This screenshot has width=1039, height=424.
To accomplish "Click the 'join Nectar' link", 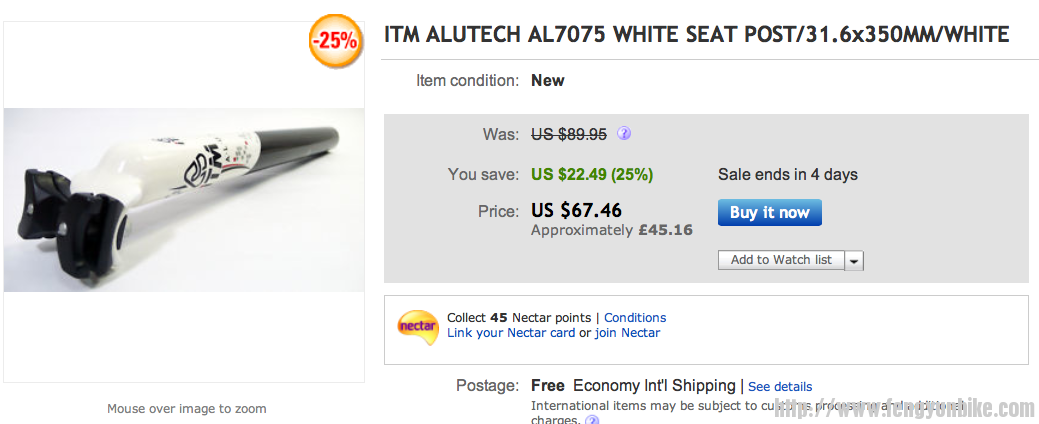I will 627,333.
